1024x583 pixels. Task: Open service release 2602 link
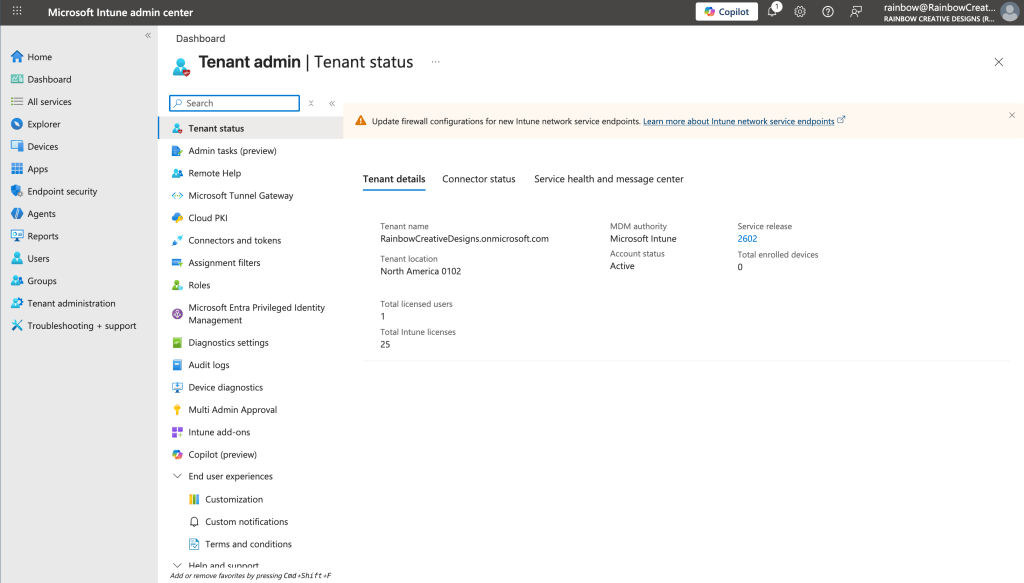click(x=747, y=239)
